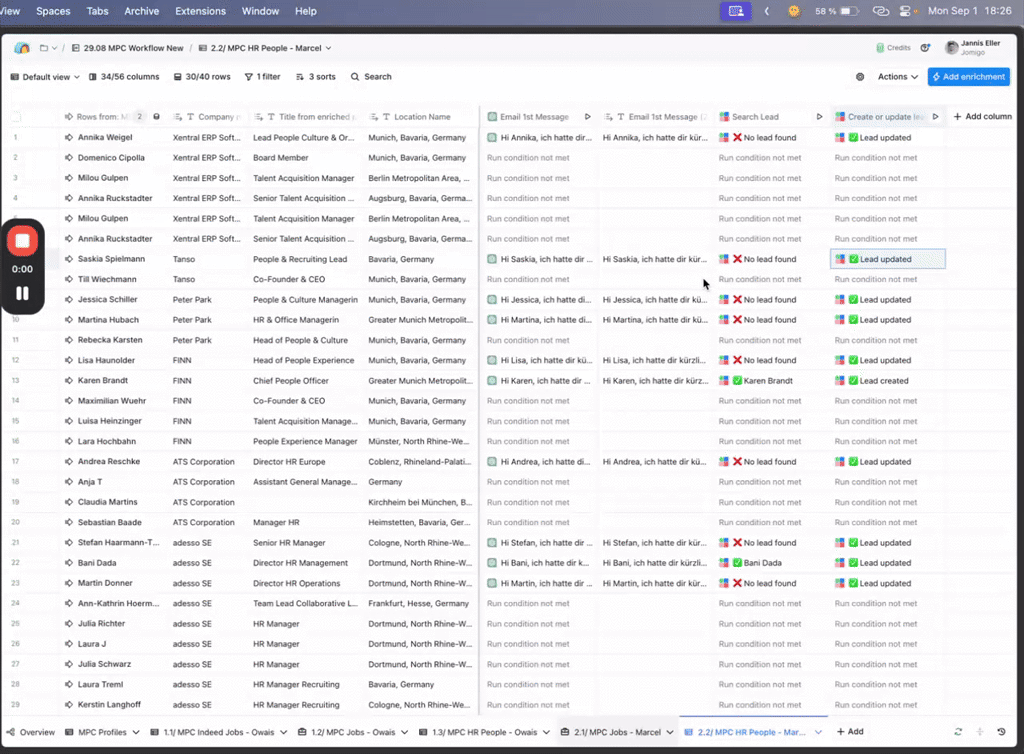Open the 1 filter control
The height and width of the screenshot is (754, 1024).
click(263, 77)
